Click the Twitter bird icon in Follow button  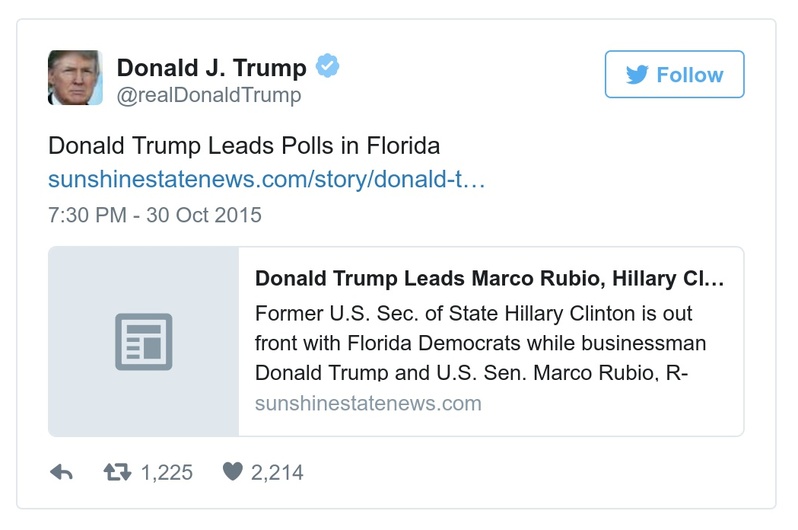pyautogui.click(x=636, y=75)
